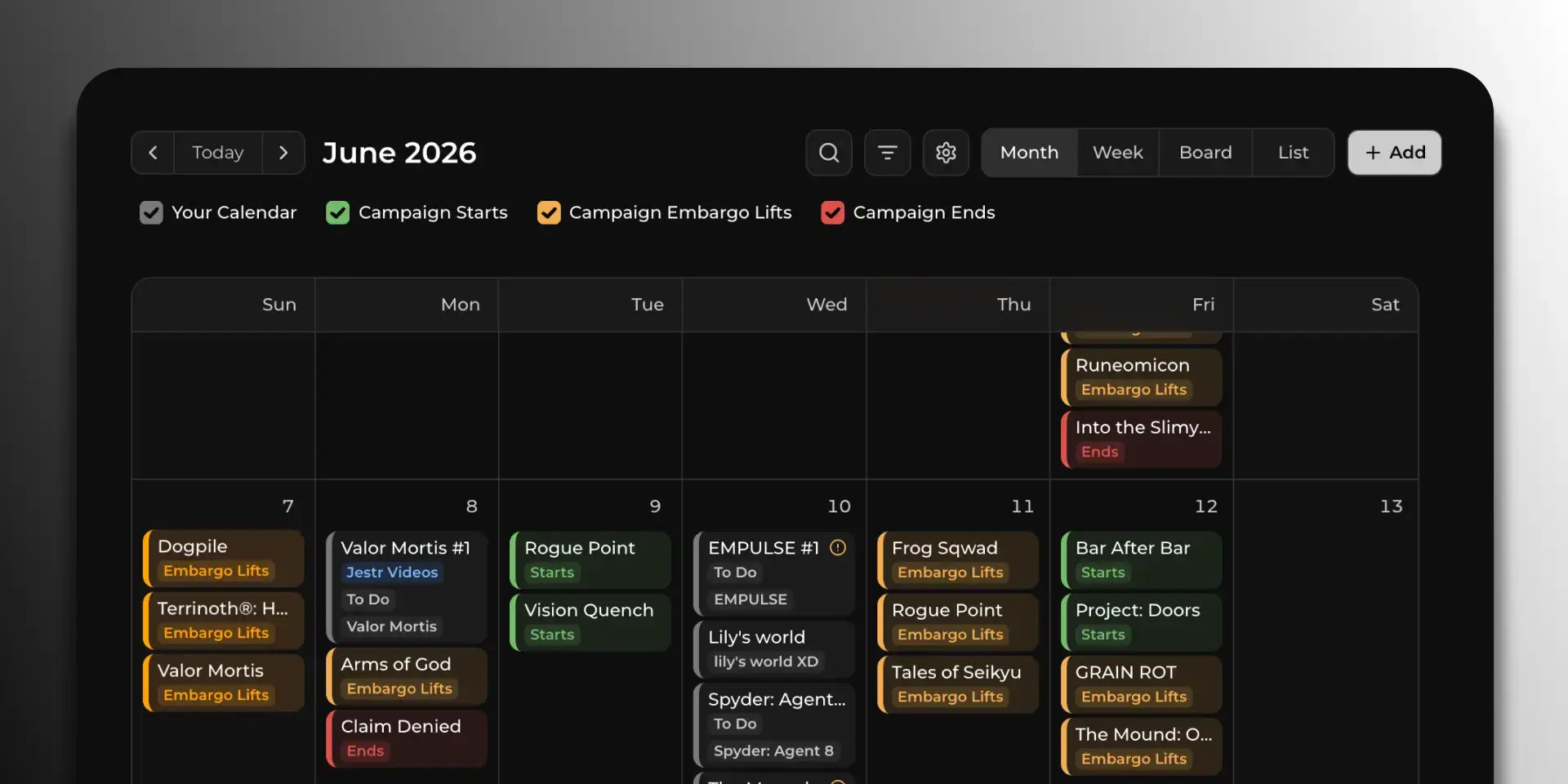Screen dimensions: 1568x784
Task: Open Lily's world event card
Action: coord(773,649)
